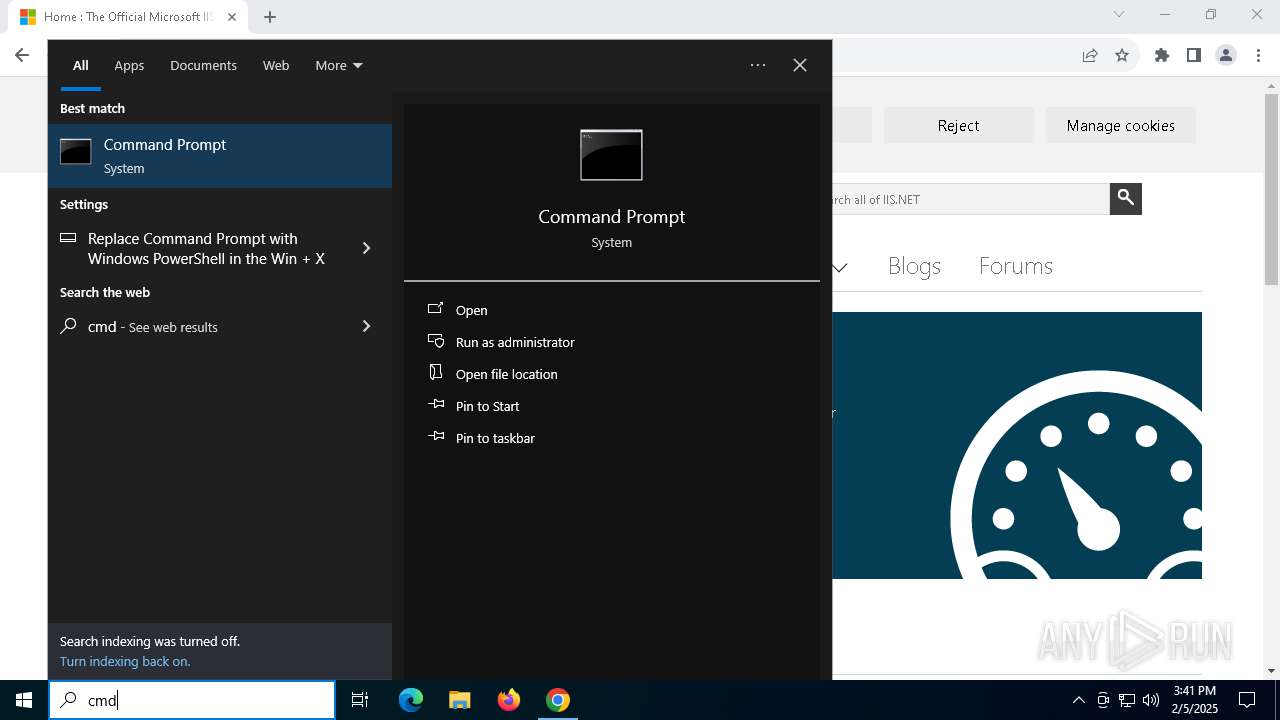This screenshot has height=720, width=1280.
Task: Switch to the Web search tab
Action: (x=276, y=65)
